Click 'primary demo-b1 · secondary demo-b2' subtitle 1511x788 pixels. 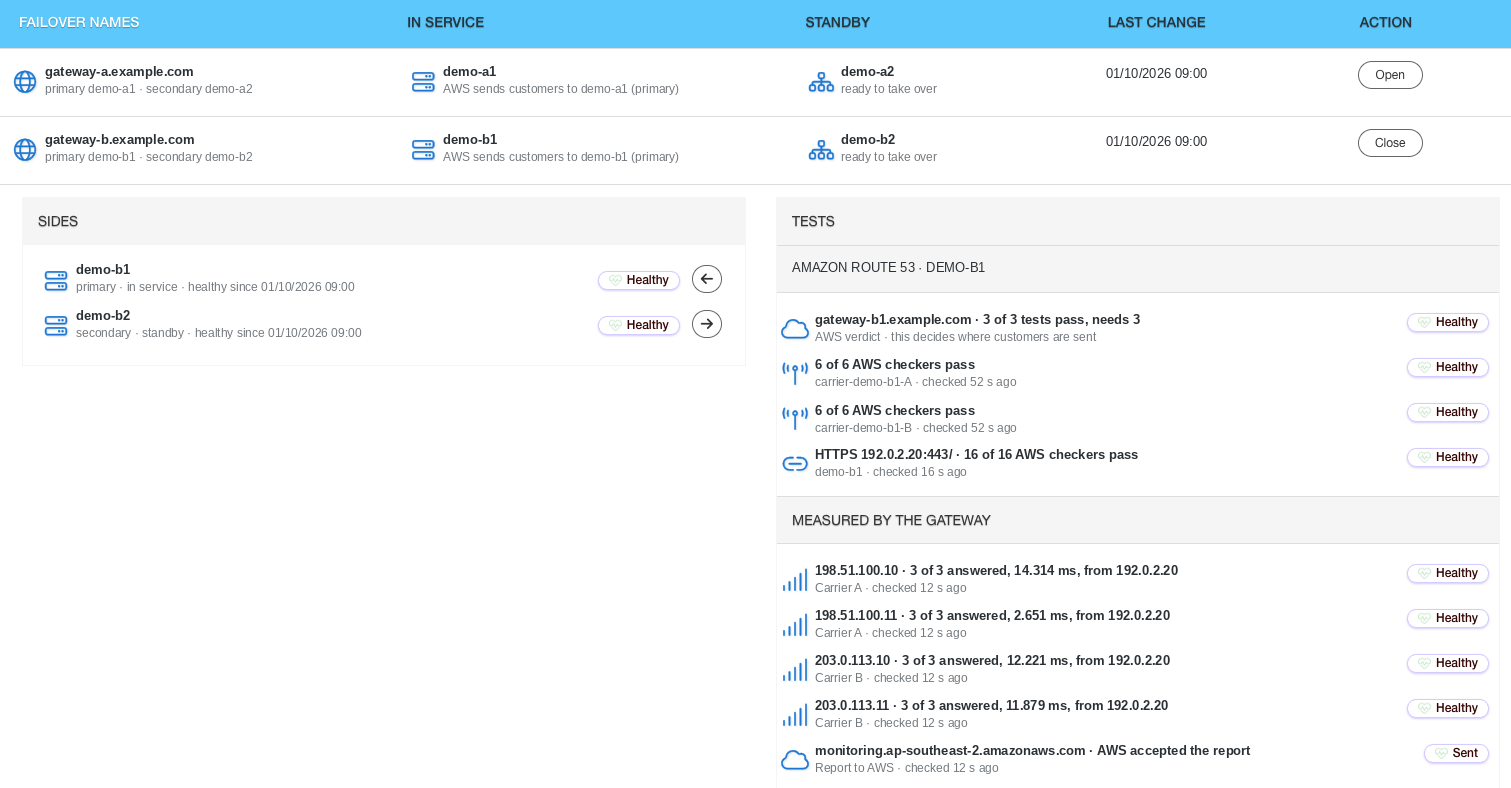click(x=148, y=157)
